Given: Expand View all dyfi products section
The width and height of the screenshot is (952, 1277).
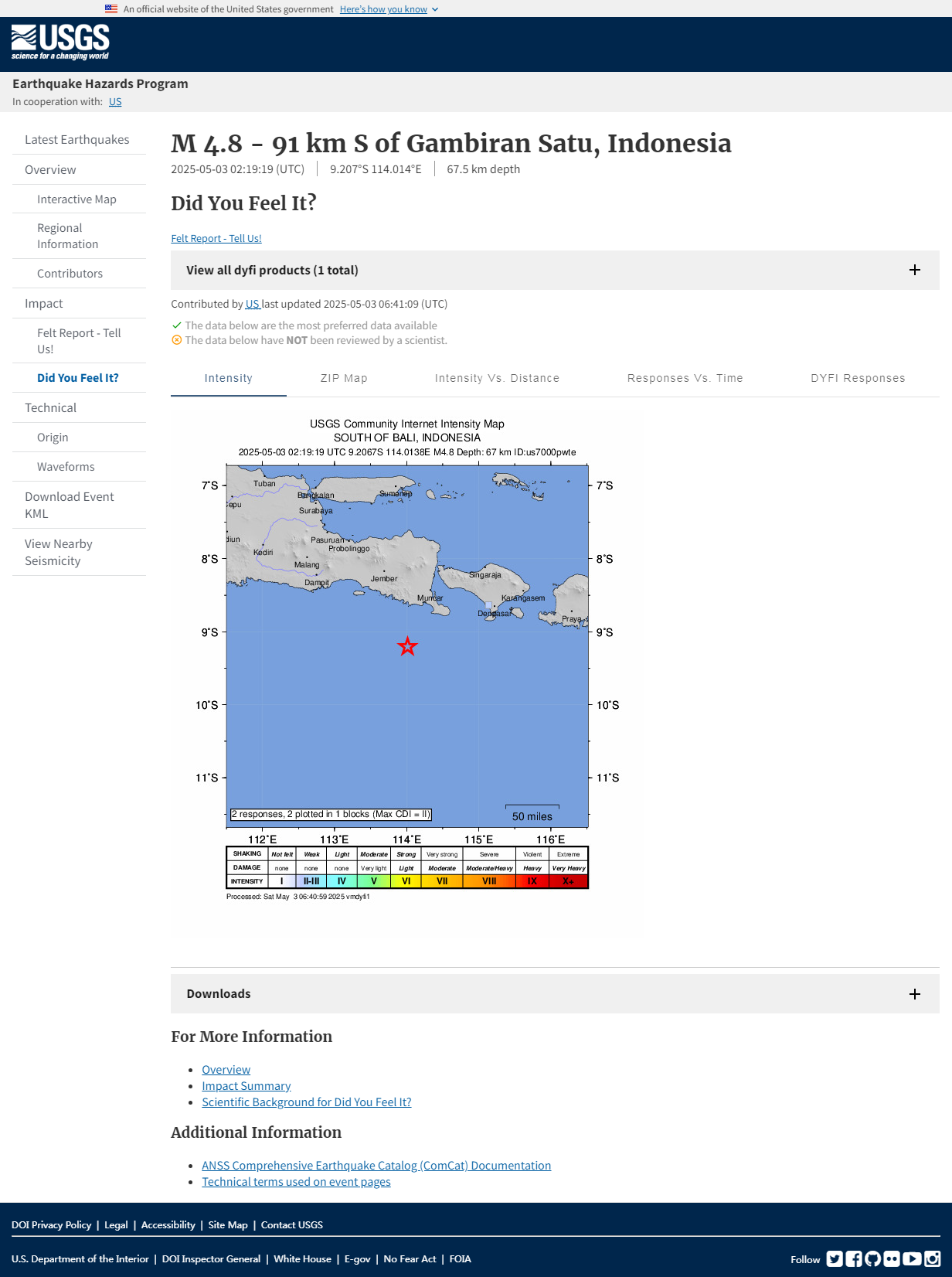Looking at the screenshot, I should pos(555,270).
